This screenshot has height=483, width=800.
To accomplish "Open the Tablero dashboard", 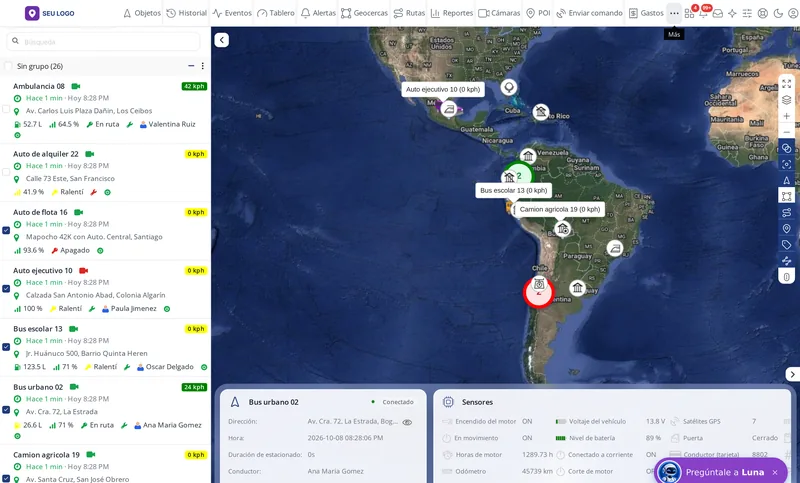I will point(276,13).
